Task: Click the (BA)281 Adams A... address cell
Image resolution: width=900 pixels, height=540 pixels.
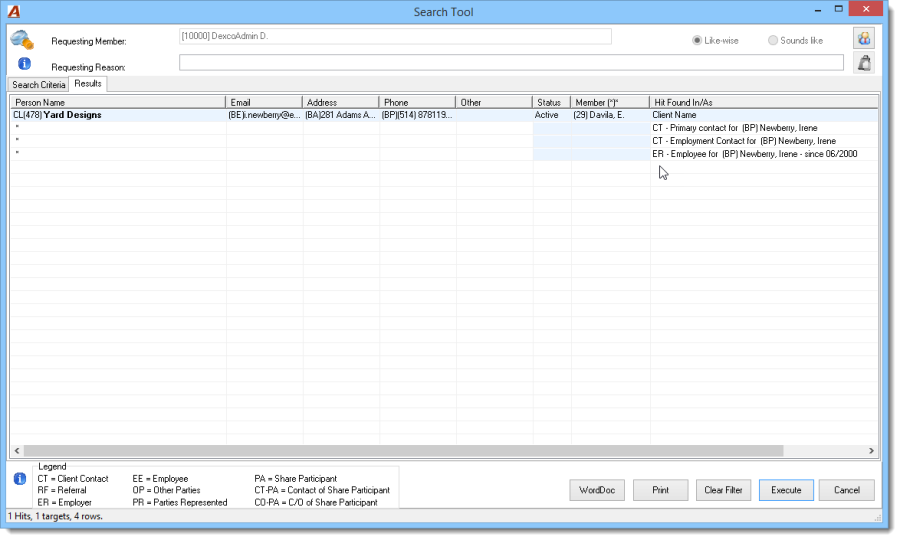Action: pos(340,115)
